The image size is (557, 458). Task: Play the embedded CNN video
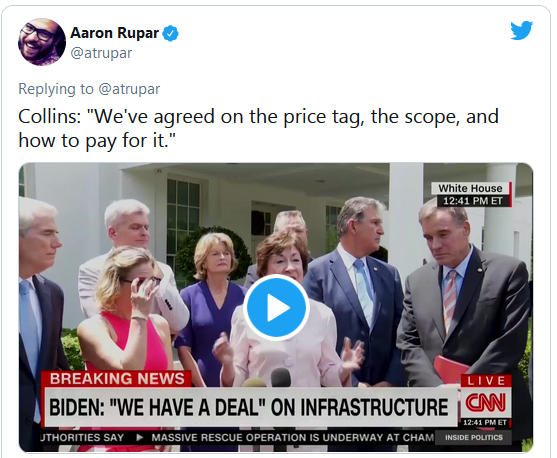(276, 308)
